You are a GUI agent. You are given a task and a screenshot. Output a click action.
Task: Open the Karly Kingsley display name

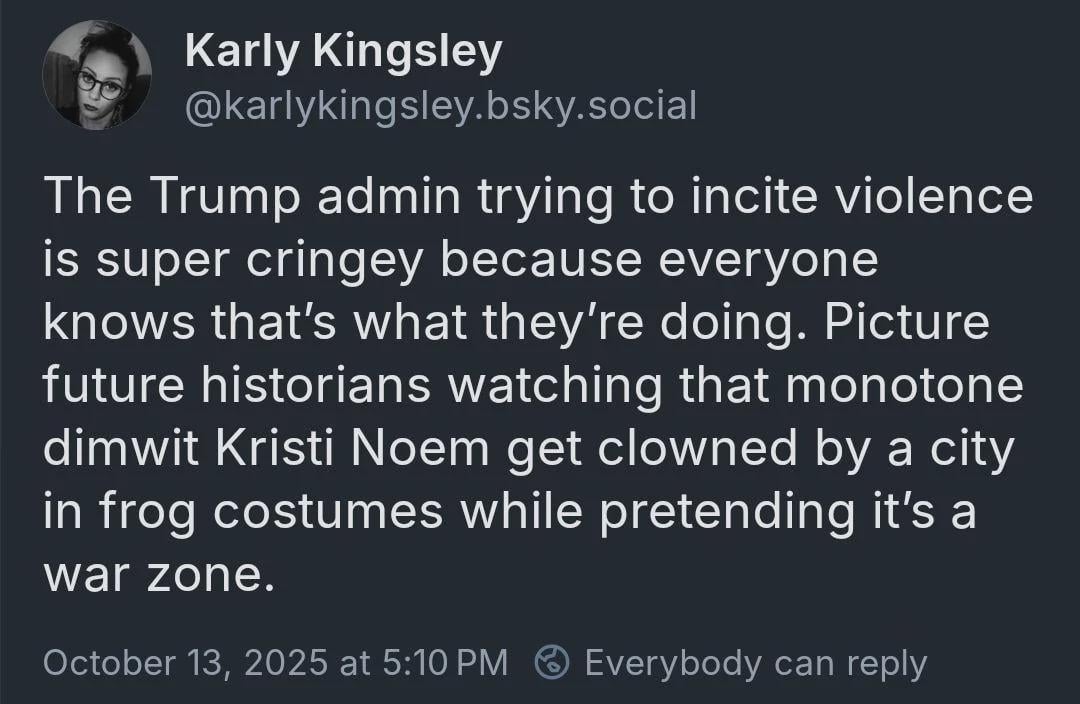coord(343,53)
